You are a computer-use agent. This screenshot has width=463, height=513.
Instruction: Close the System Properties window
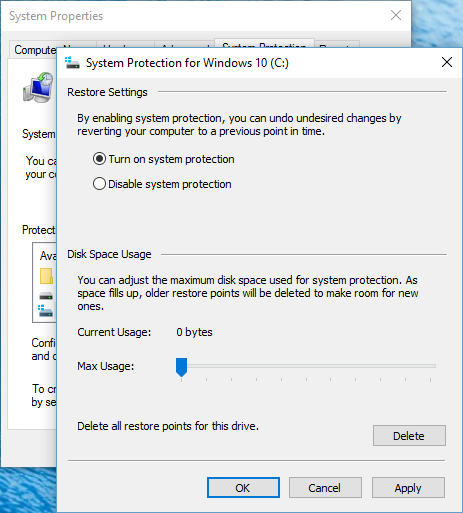396,15
